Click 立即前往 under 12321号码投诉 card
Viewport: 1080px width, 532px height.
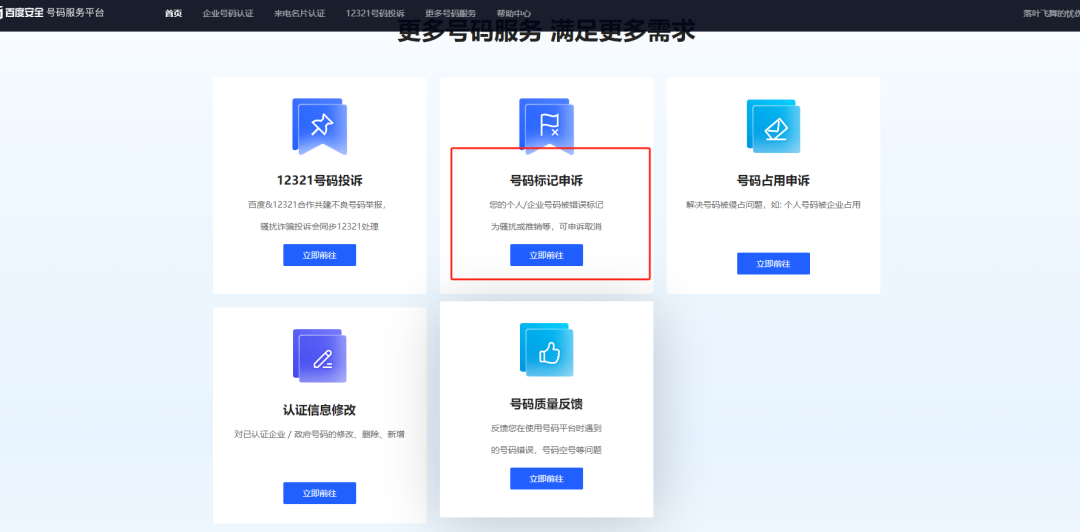pyautogui.click(x=320, y=255)
